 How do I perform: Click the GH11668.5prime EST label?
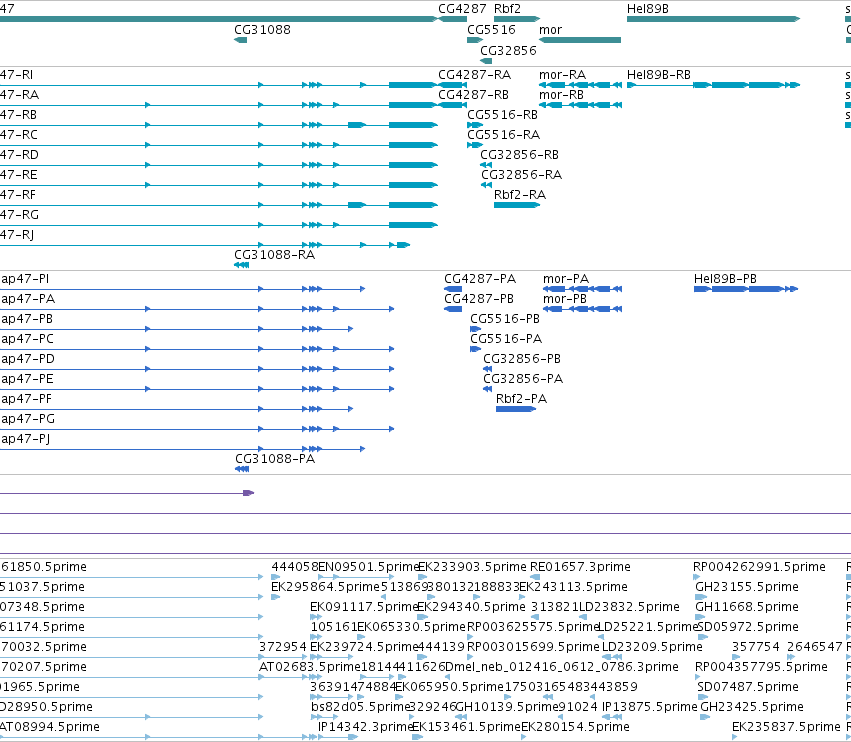point(747,607)
